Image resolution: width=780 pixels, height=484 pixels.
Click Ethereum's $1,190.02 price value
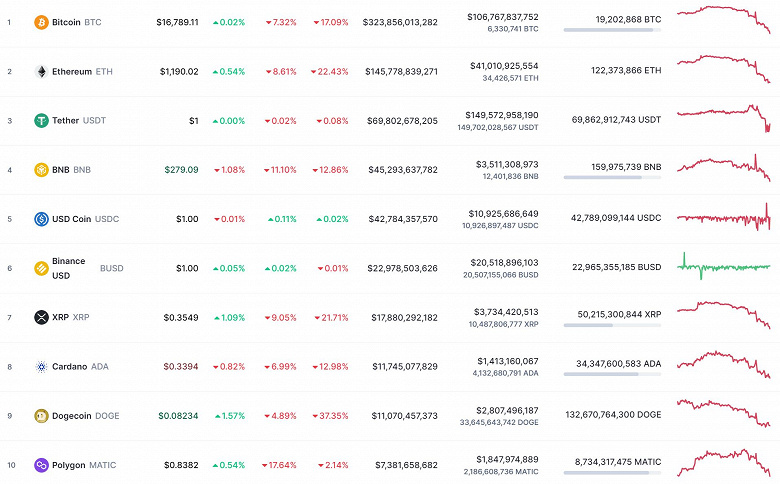[x=179, y=72]
